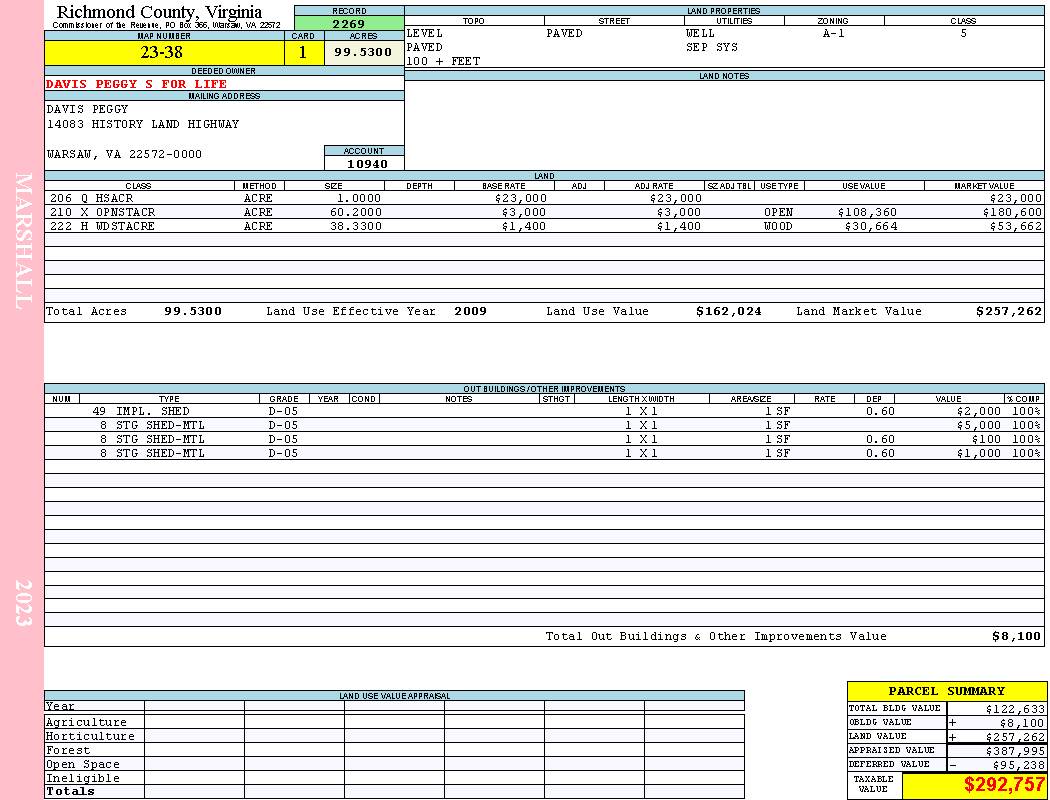This screenshot has height=800, width=1050.
Task: Click the appraised value $387,995
Action: tap(1015, 751)
